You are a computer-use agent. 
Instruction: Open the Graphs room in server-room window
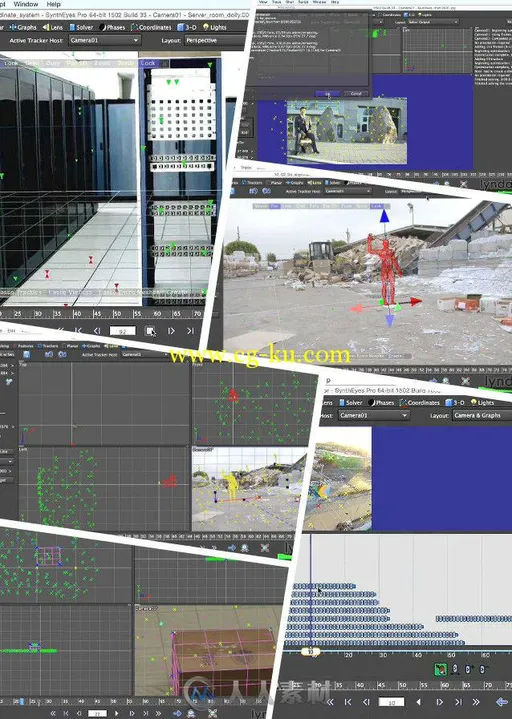(x=23, y=28)
